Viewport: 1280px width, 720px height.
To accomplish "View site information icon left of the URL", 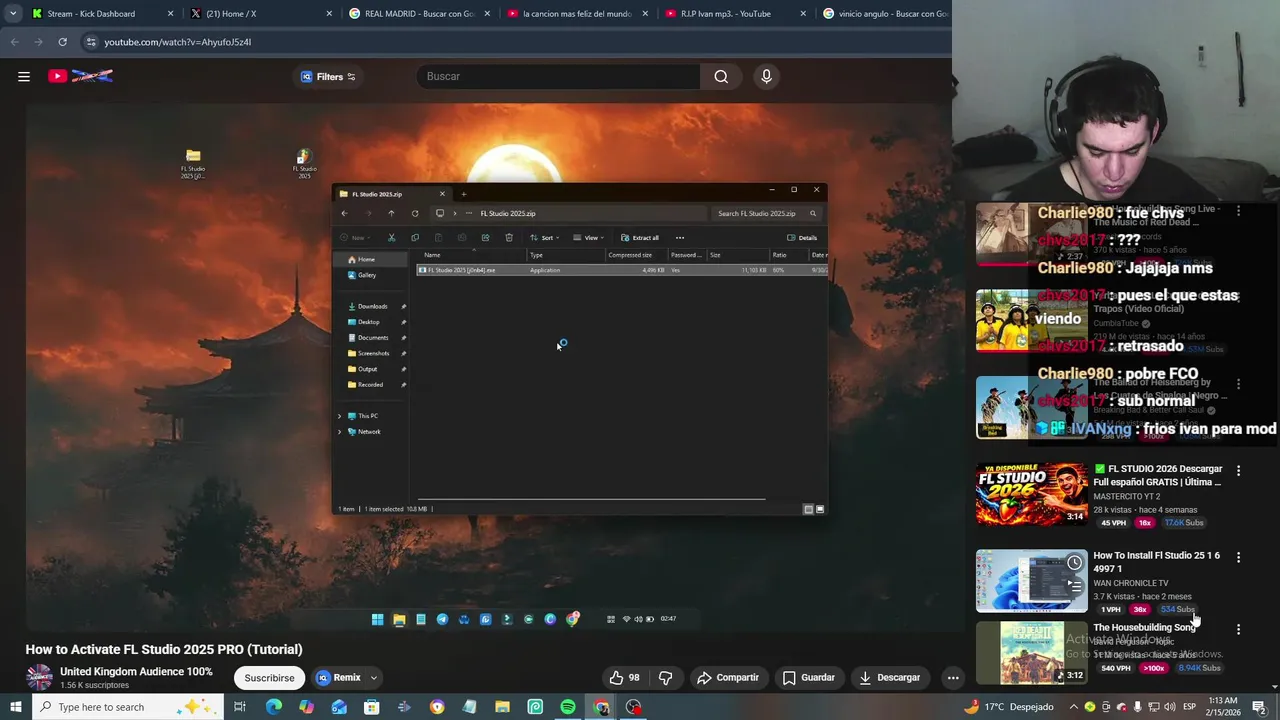I will [x=90, y=42].
